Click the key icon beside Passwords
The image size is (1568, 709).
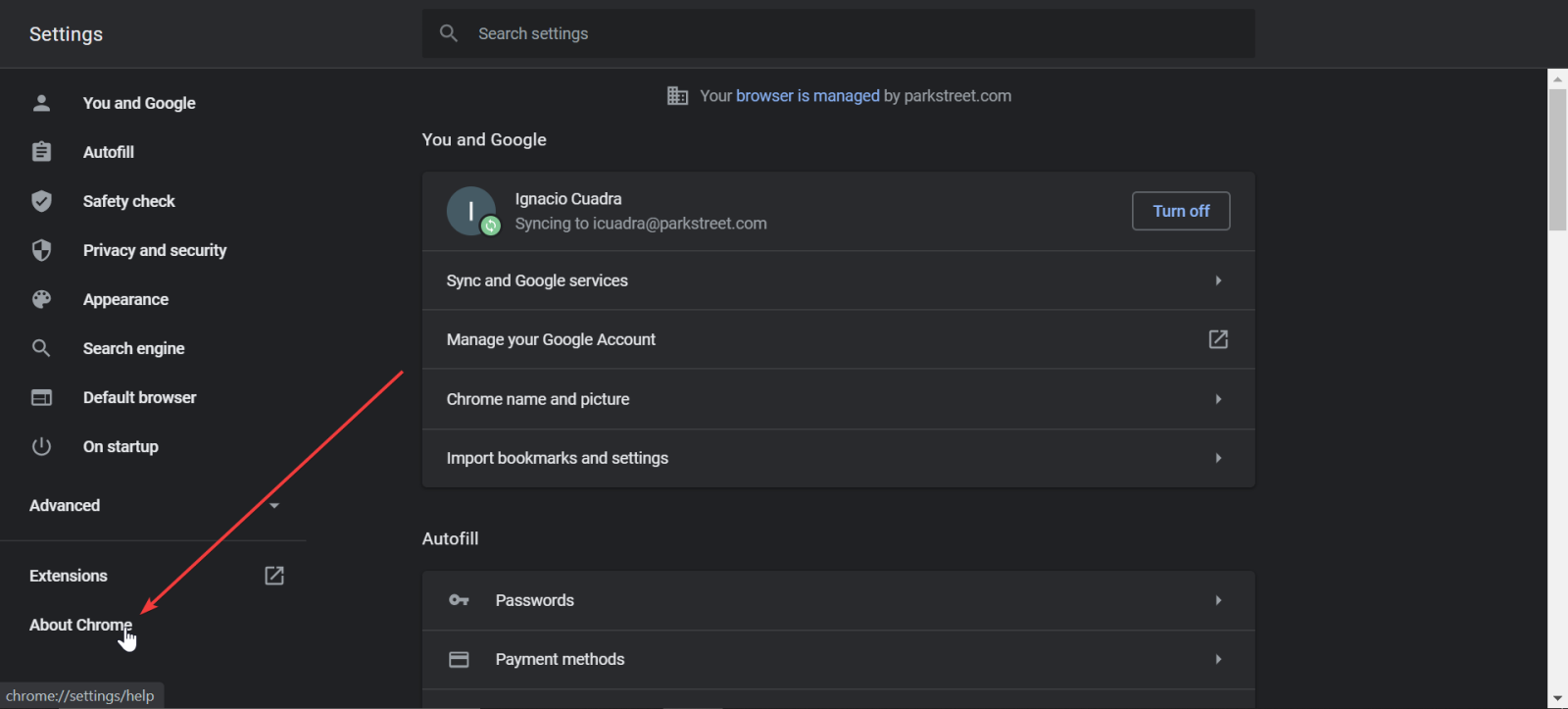(x=459, y=600)
